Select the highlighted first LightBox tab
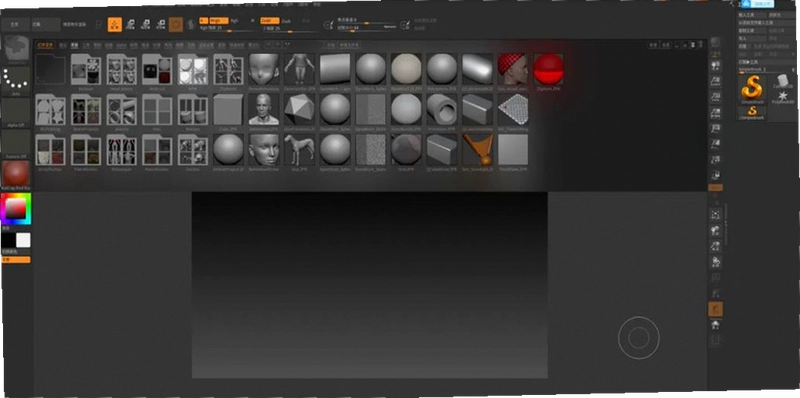 click(x=45, y=45)
